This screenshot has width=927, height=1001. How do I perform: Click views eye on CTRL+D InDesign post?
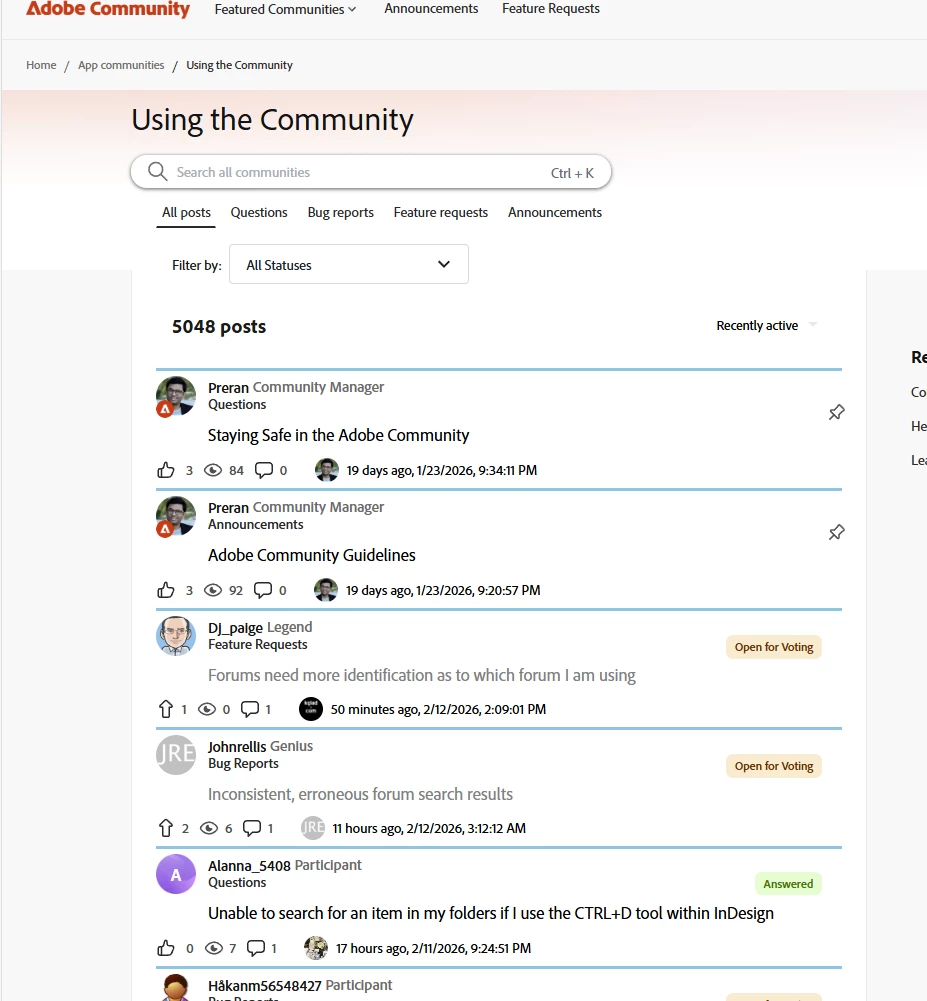pyautogui.click(x=213, y=948)
